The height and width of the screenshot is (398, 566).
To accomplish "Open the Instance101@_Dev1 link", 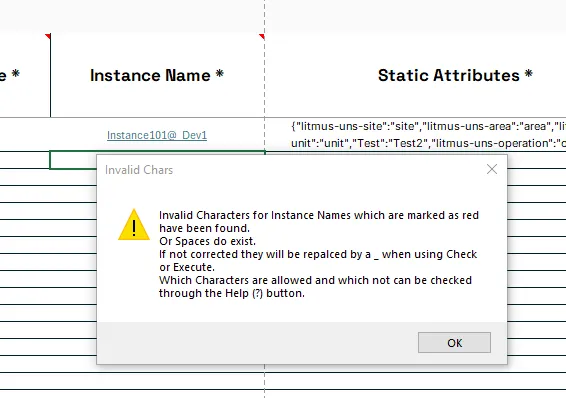I will click(157, 135).
